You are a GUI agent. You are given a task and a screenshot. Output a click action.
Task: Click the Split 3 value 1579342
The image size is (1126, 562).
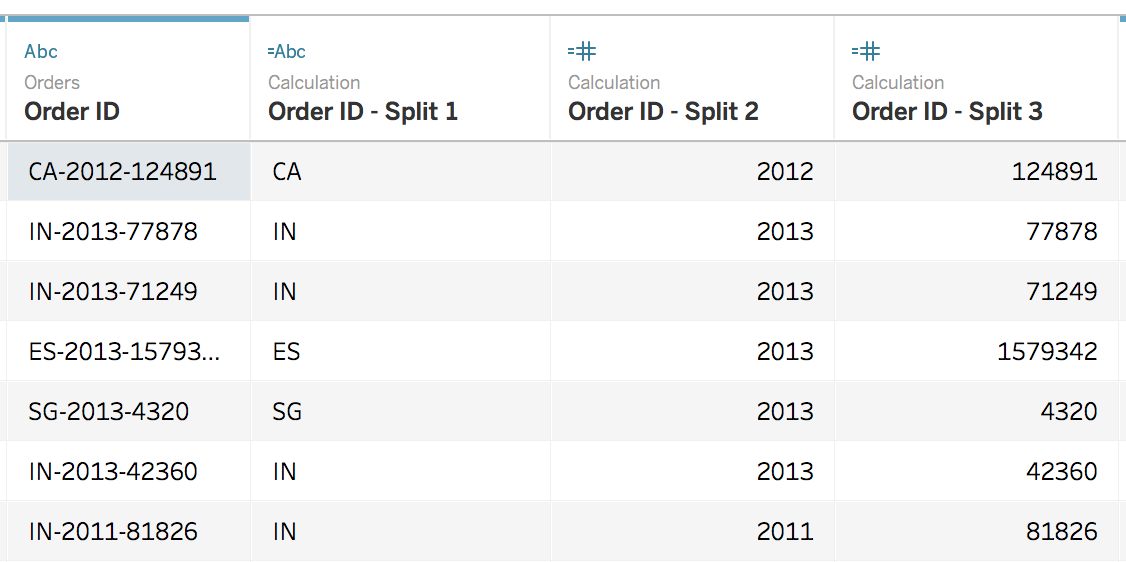[x=1047, y=352]
